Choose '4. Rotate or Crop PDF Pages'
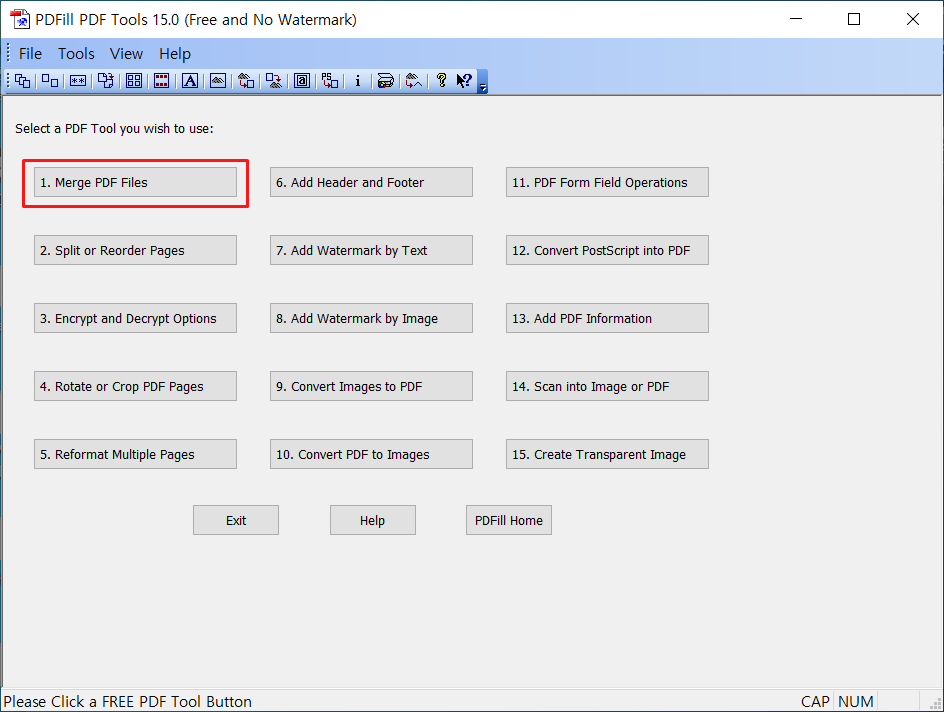This screenshot has height=712, width=944. [135, 386]
